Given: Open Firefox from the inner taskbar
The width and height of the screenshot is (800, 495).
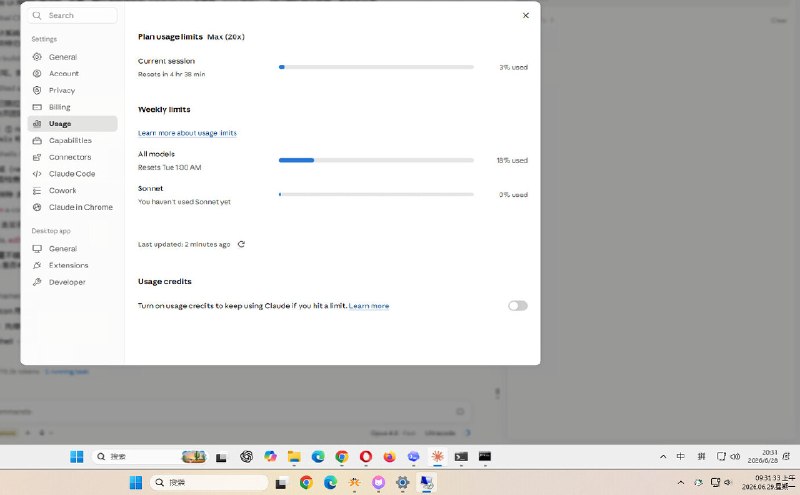Looking at the screenshot, I should click(389, 457).
